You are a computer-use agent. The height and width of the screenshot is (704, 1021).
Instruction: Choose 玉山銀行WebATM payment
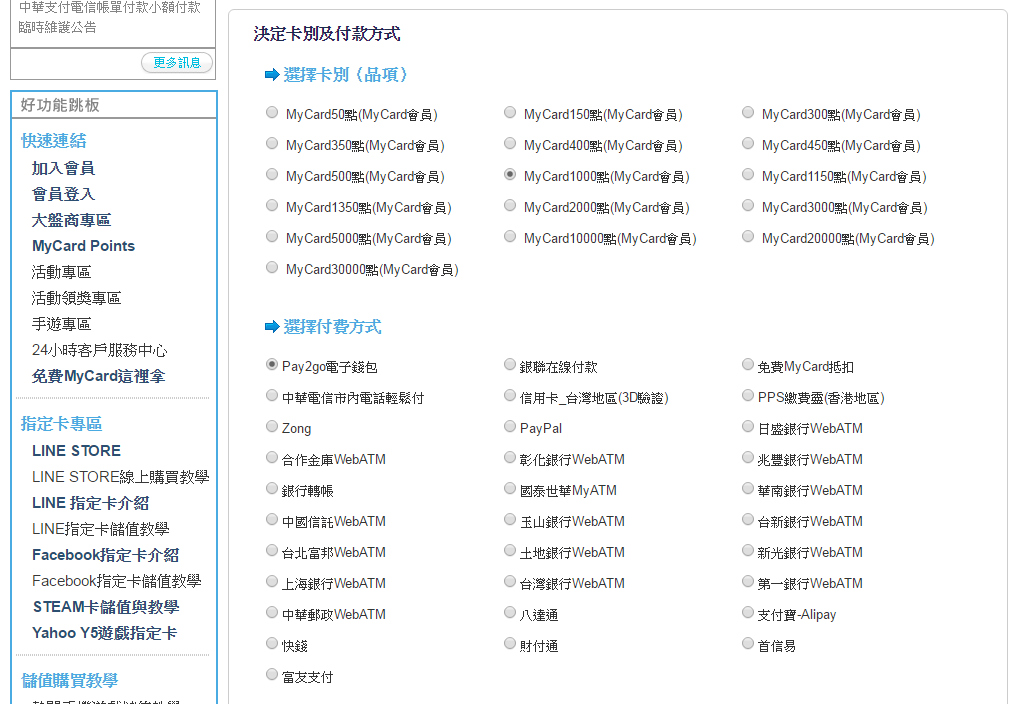tap(510, 519)
